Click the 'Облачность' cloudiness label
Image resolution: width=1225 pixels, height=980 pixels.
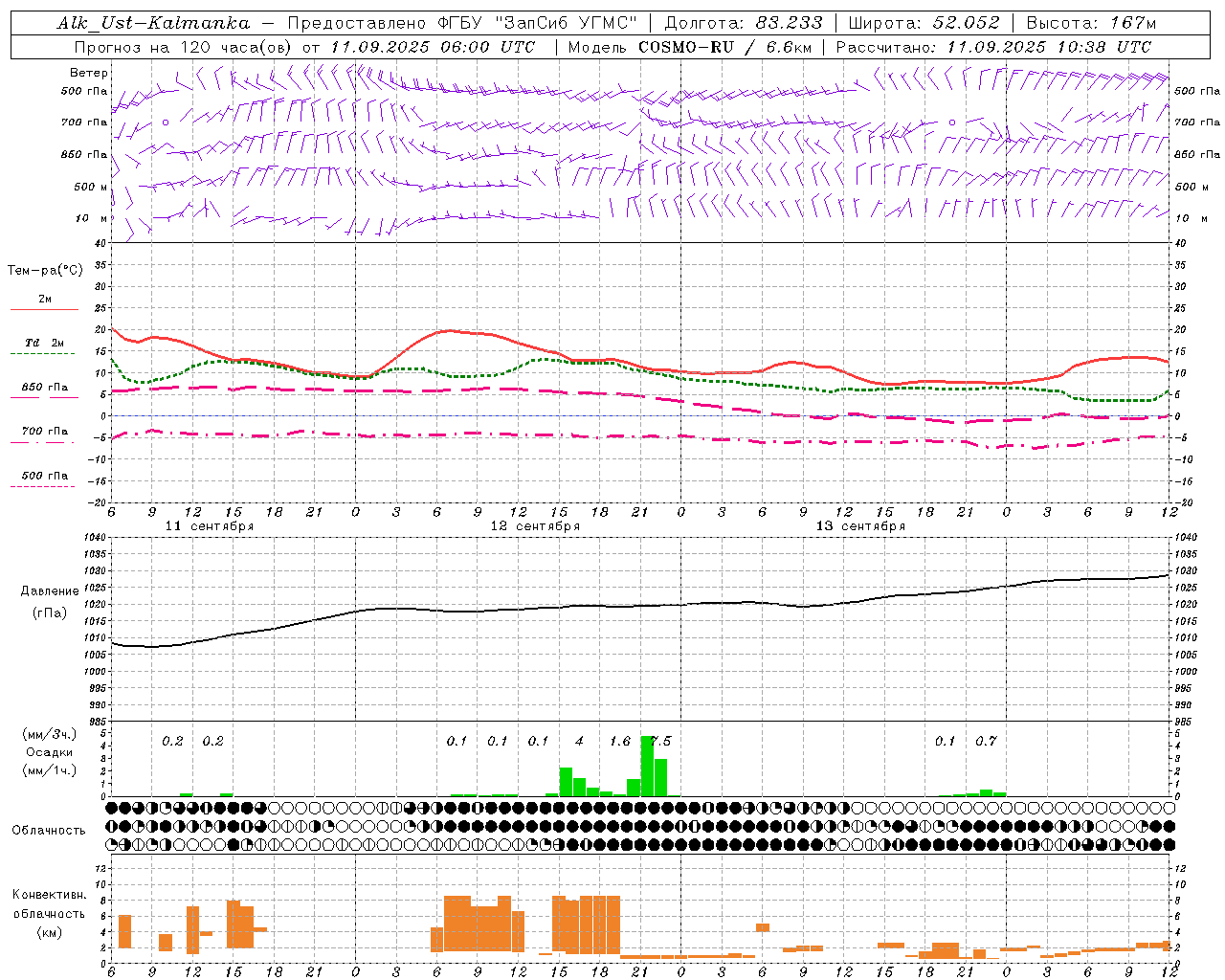(49, 830)
